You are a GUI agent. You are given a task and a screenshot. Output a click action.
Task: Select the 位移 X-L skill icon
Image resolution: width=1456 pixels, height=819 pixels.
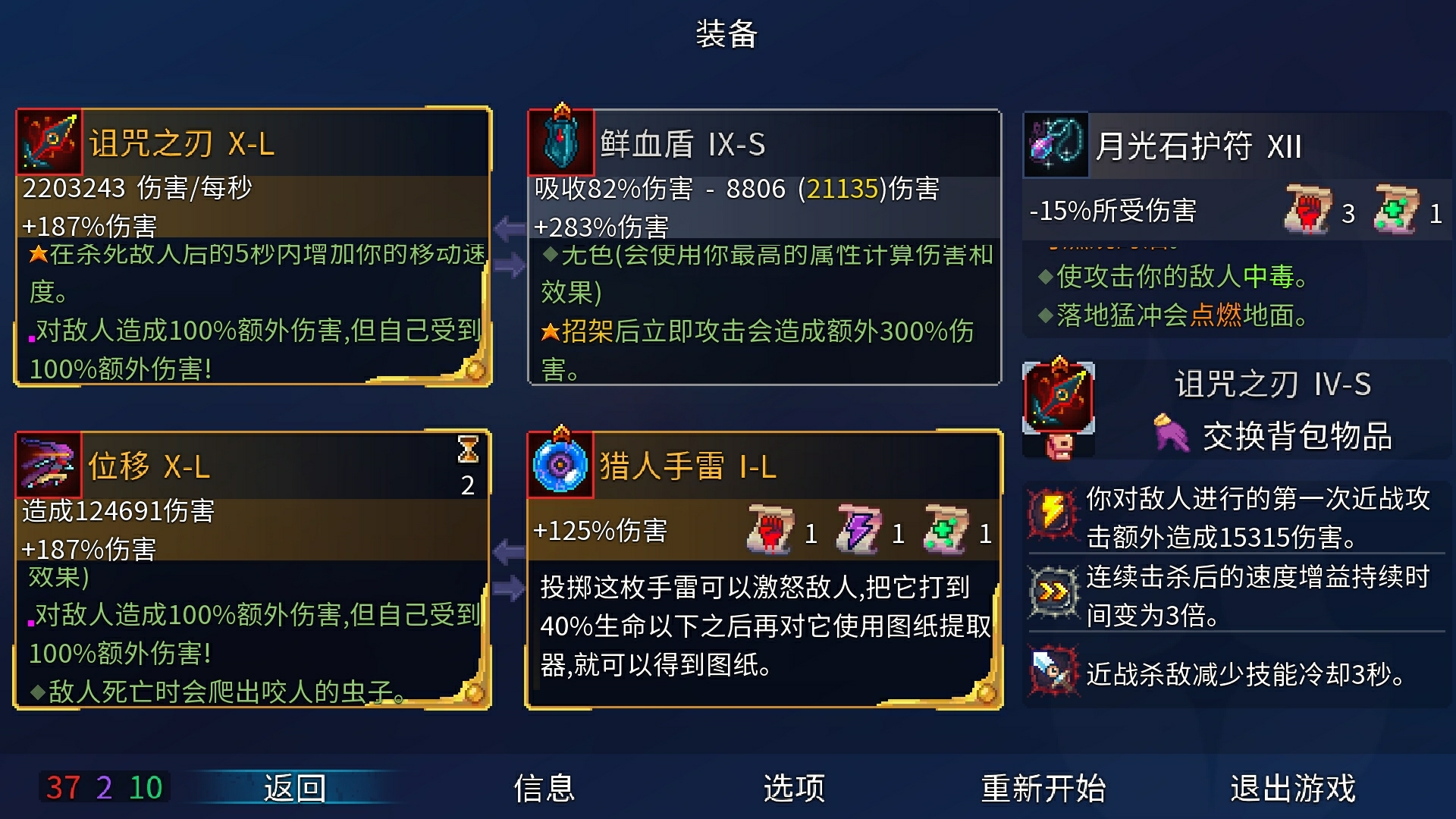pos(49,465)
